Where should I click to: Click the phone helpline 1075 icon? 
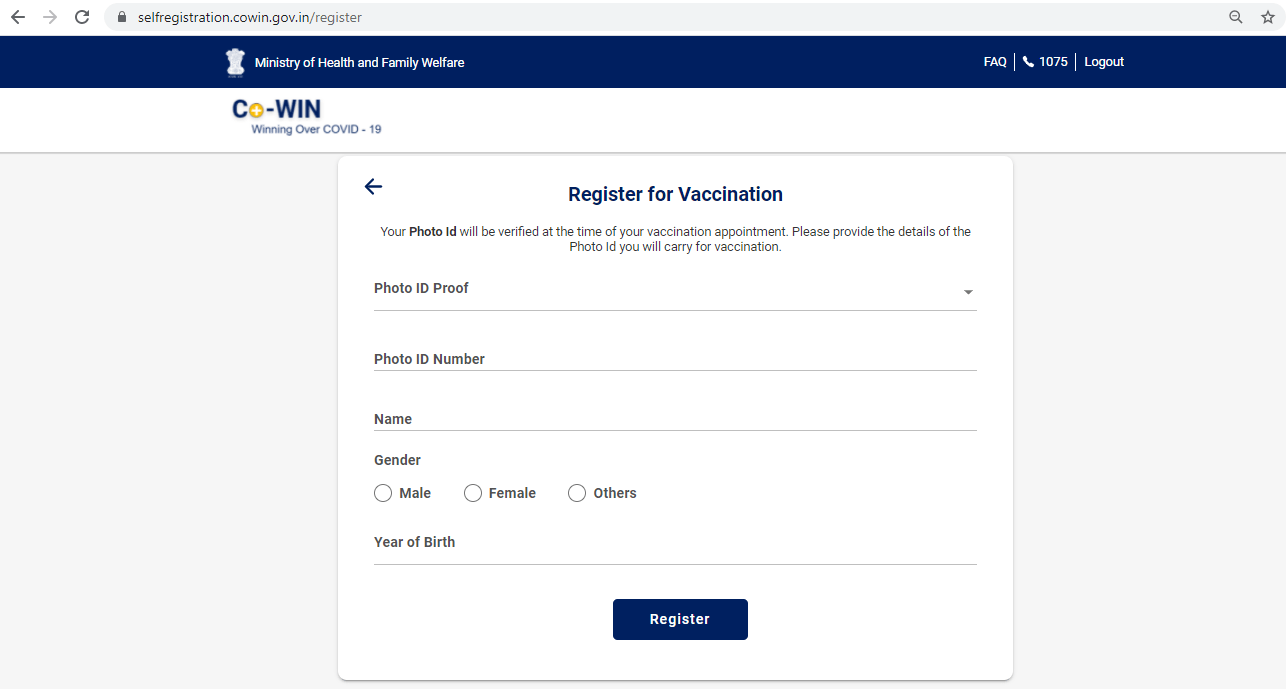pos(1028,62)
